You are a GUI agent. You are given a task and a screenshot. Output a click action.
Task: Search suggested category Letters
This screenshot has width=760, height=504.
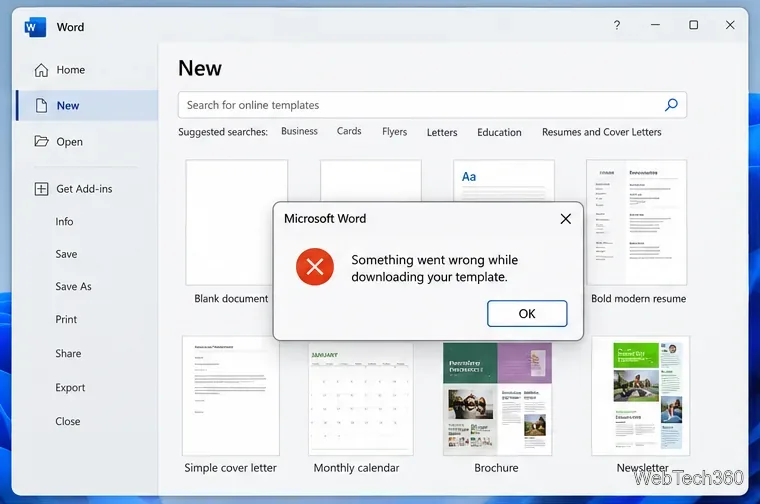point(442,132)
